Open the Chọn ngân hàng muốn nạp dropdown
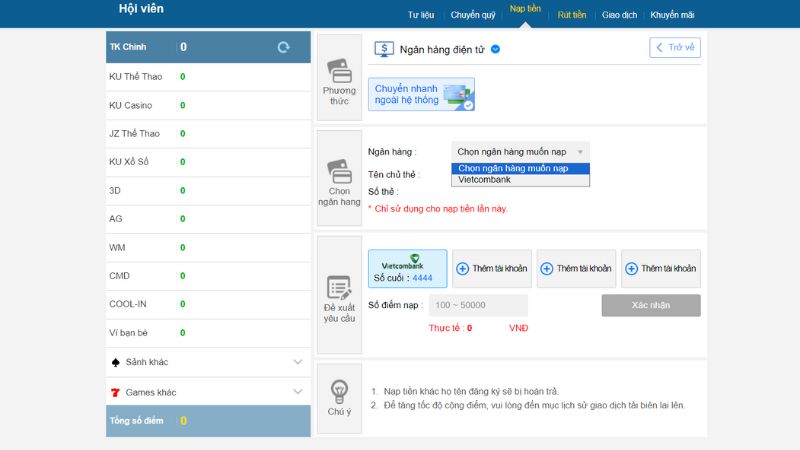The width and height of the screenshot is (800, 450). tap(520, 151)
